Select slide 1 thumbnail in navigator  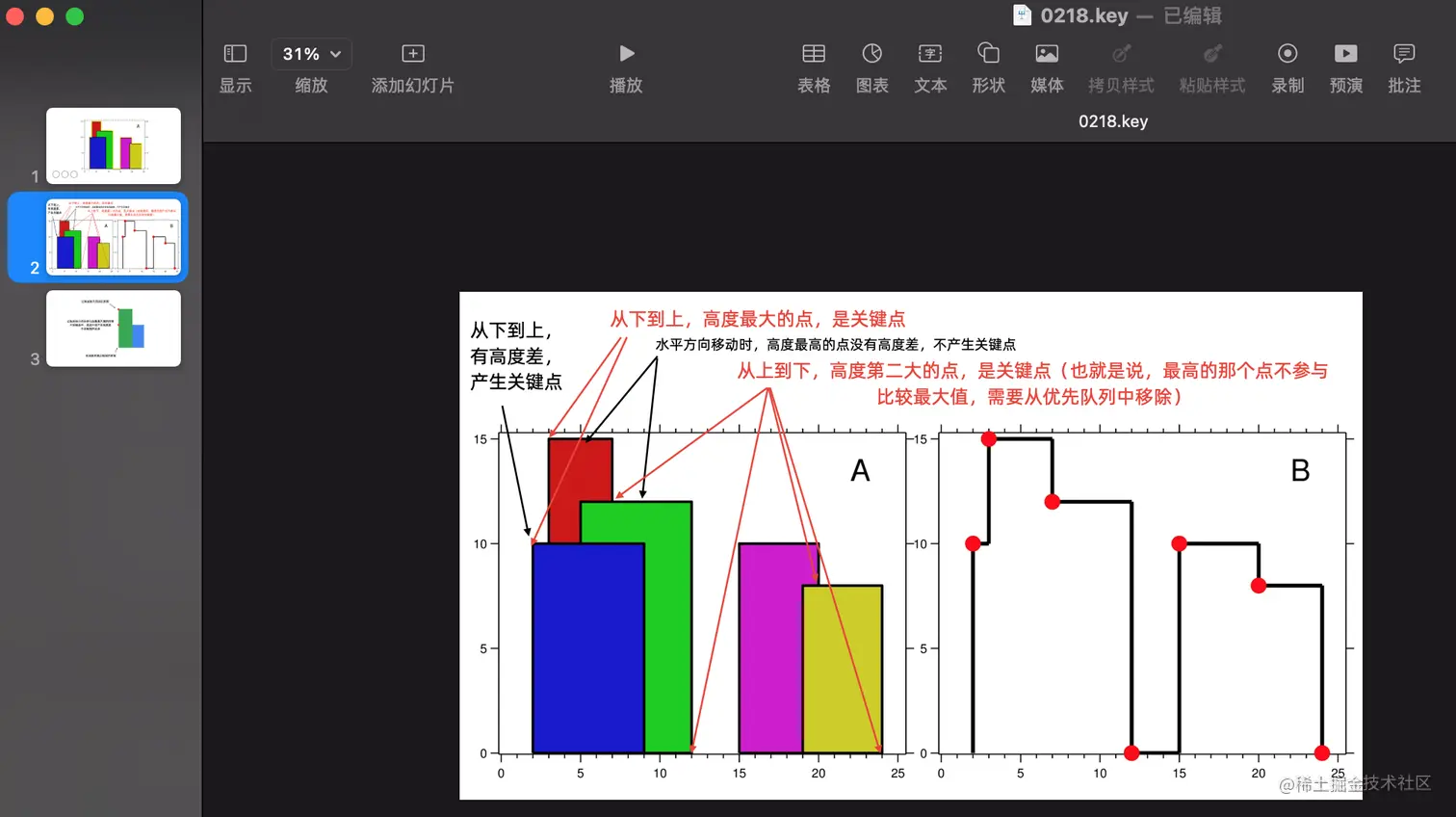[114, 145]
